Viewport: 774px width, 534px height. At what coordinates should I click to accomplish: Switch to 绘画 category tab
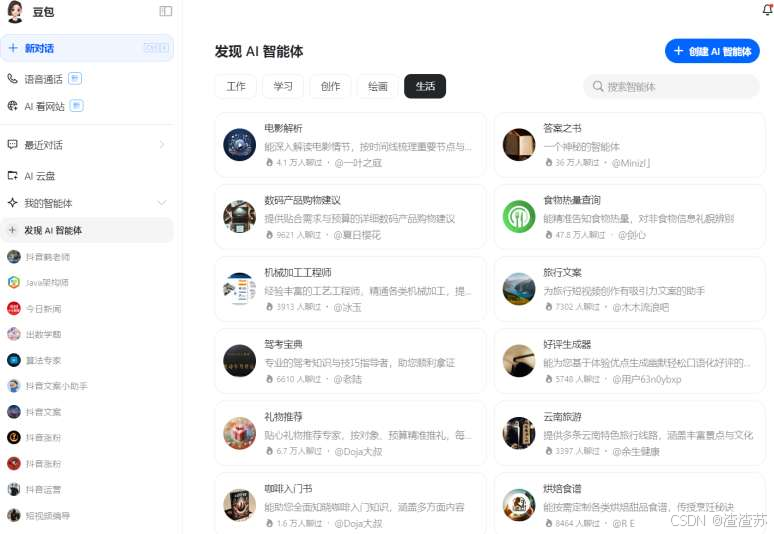click(378, 86)
